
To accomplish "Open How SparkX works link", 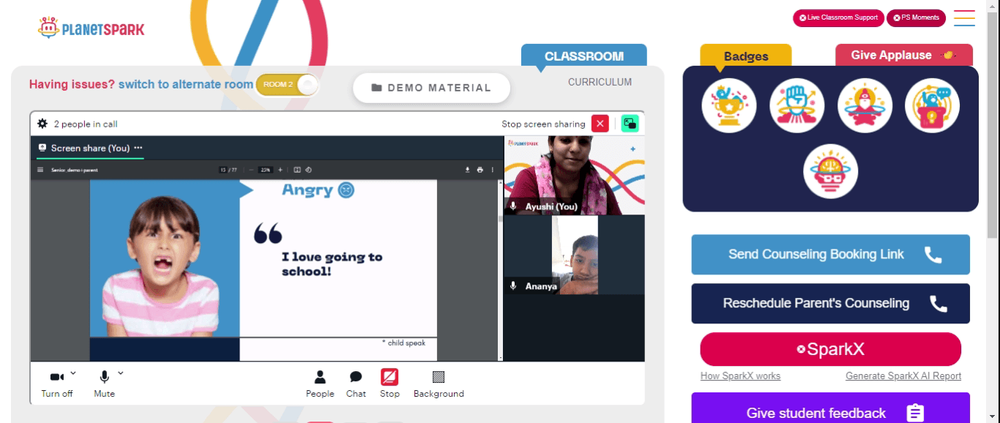I will (x=740, y=376).
